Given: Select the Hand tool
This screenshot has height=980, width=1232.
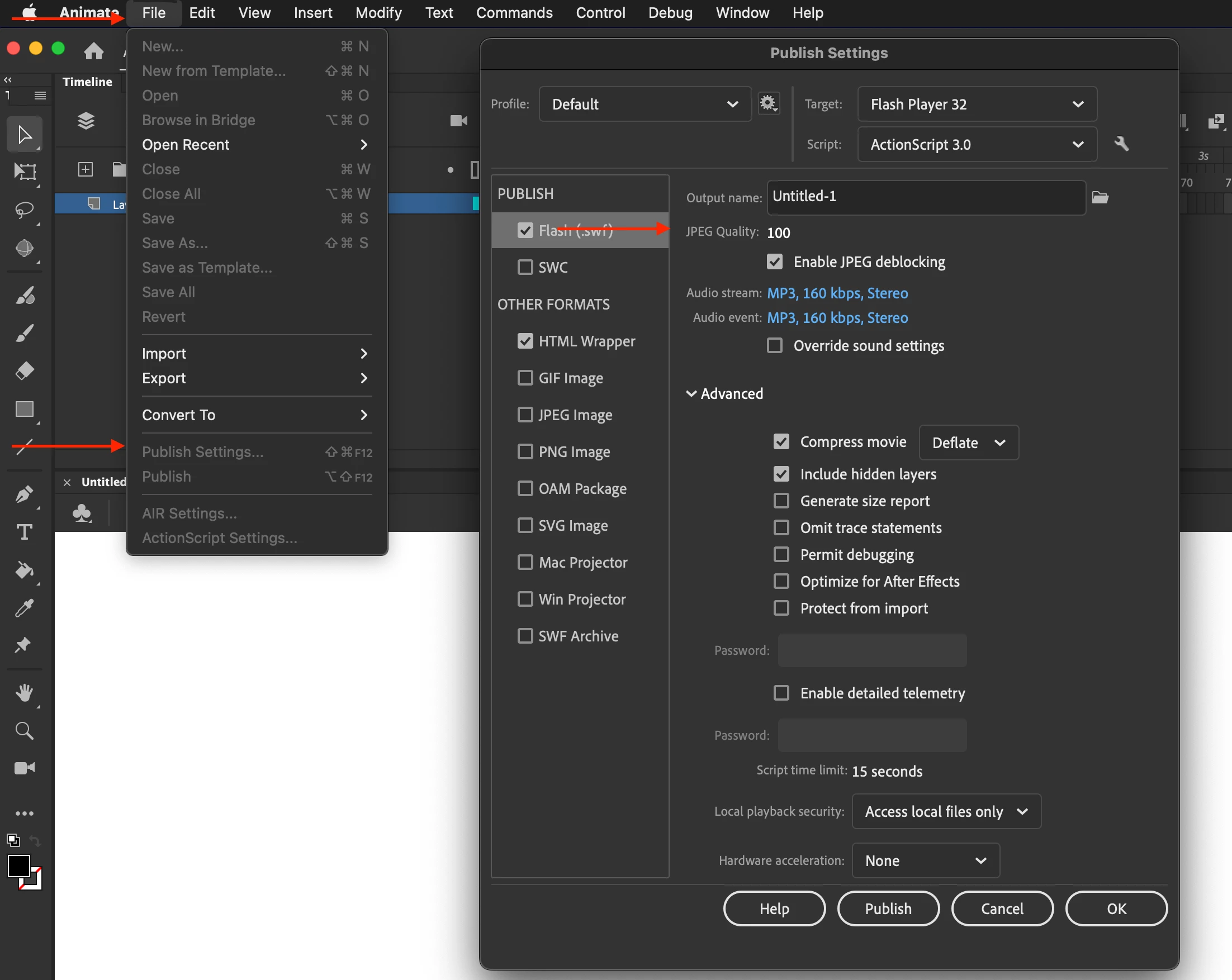Looking at the screenshot, I should 24,693.
